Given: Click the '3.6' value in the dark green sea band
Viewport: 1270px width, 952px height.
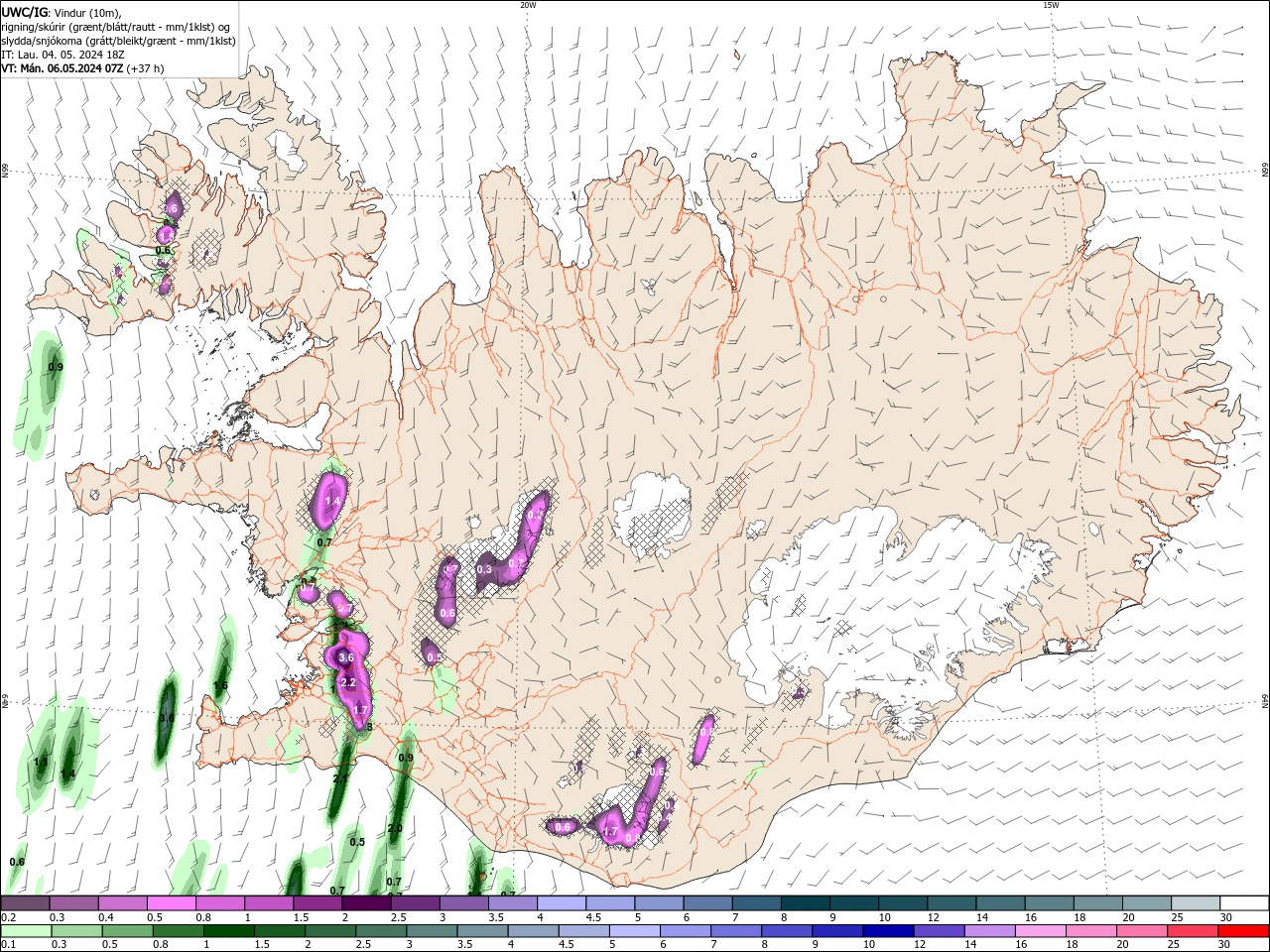Looking at the screenshot, I should 168,717.
